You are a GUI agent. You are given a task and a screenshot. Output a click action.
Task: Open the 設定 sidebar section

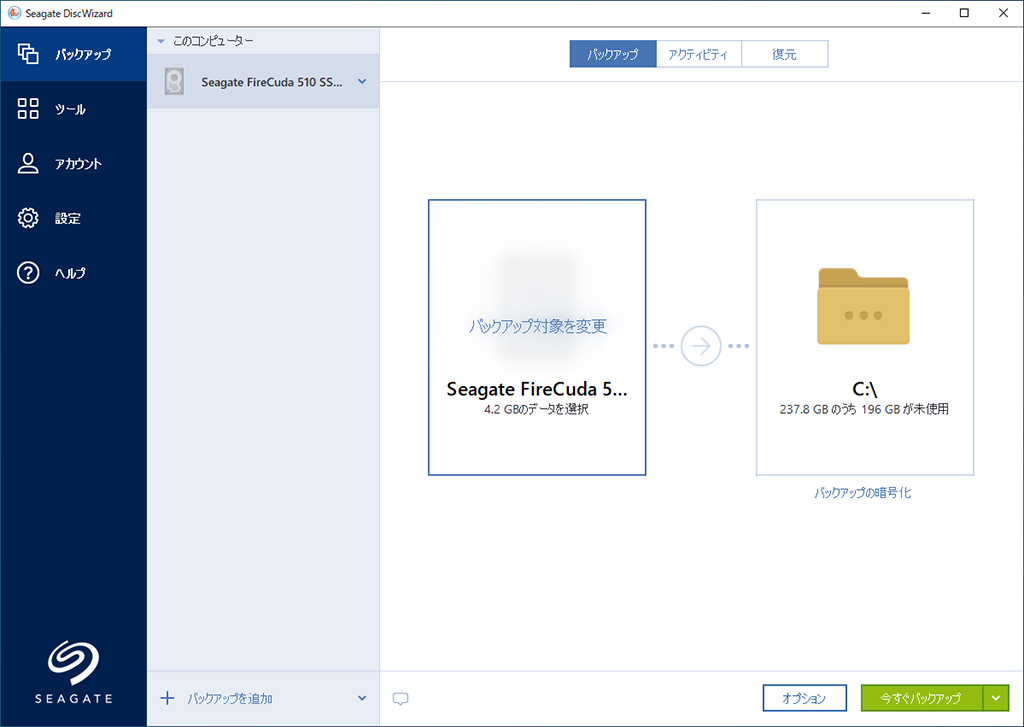click(73, 218)
